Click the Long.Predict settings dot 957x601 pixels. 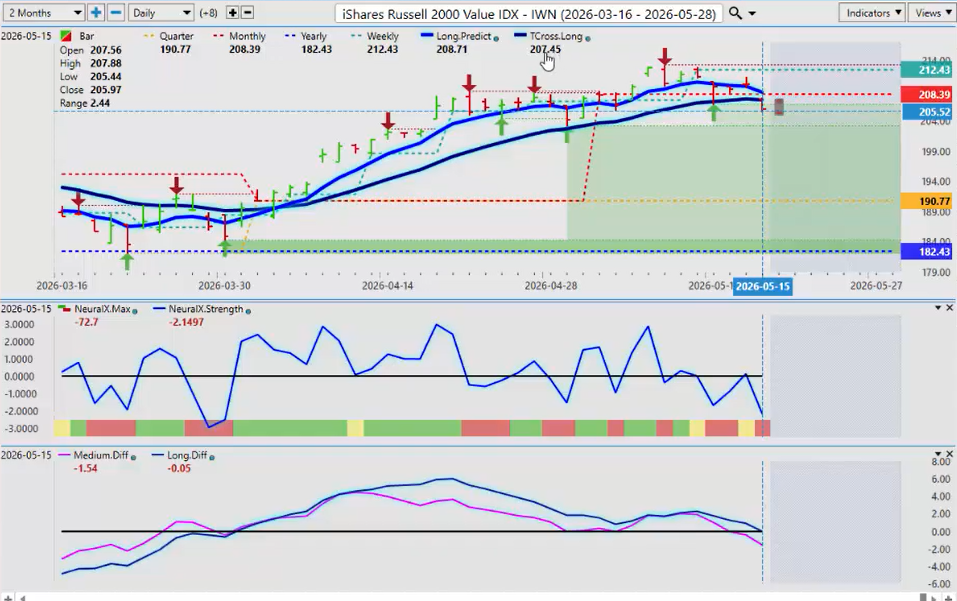pyautogui.click(x=496, y=38)
